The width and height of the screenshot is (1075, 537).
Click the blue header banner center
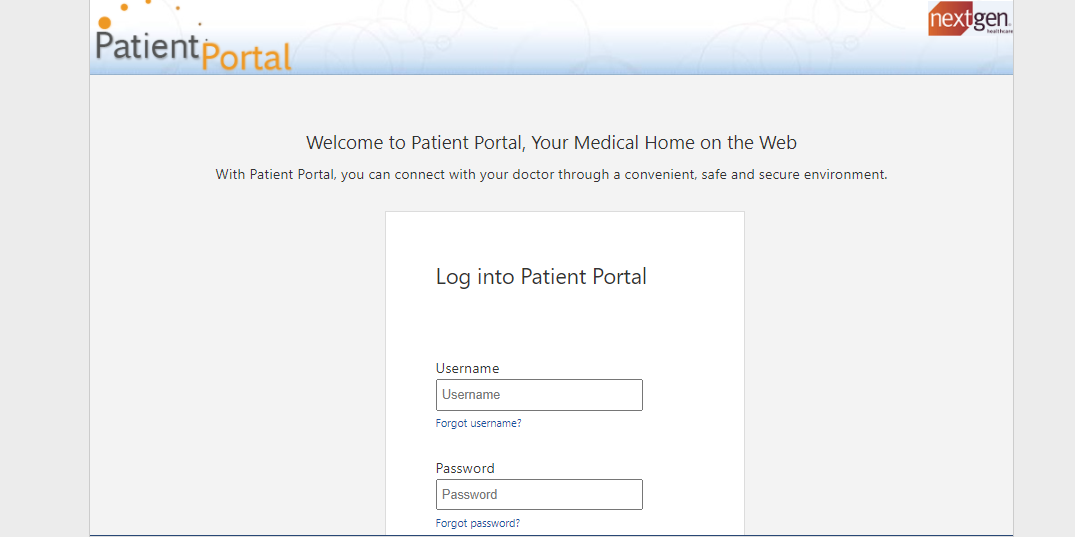coord(551,37)
